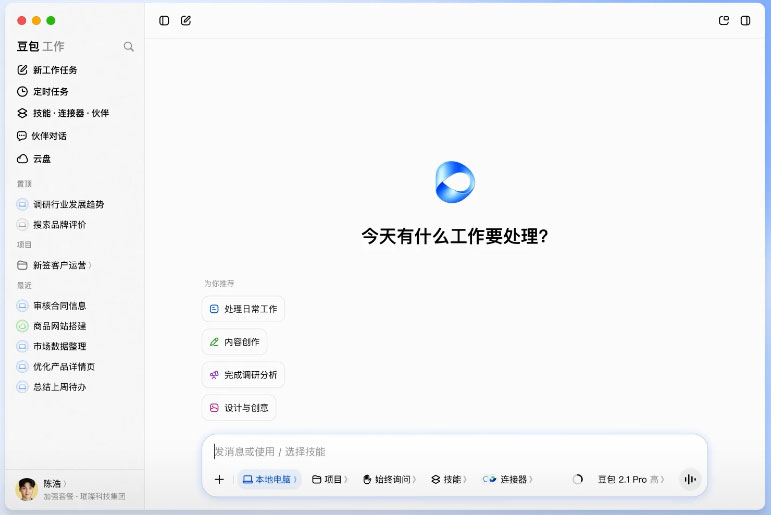The height and width of the screenshot is (515, 771).
Task: Select suggestion 设计与创意
Action: tap(239, 408)
